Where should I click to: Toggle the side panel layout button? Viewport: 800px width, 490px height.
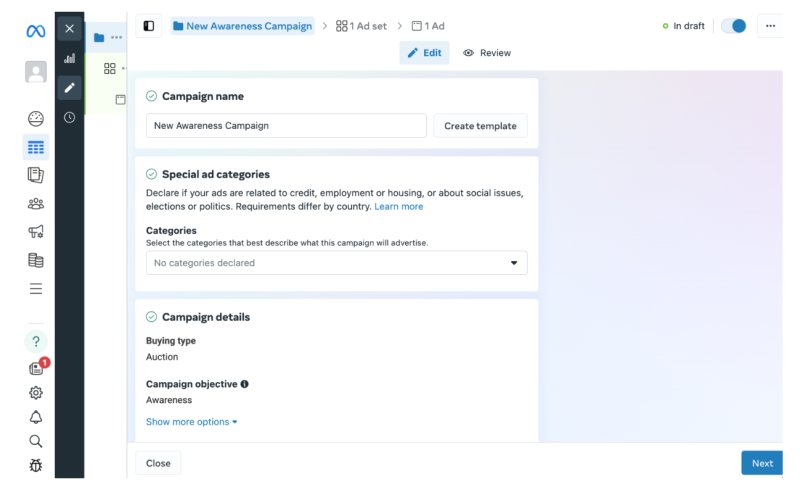click(x=148, y=26)
